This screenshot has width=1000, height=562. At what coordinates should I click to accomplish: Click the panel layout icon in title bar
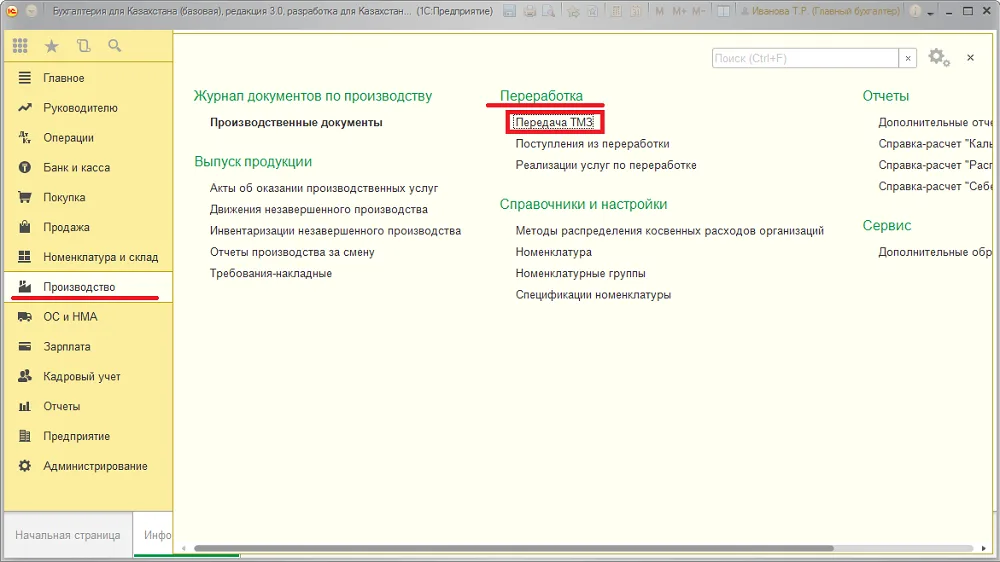723,11
